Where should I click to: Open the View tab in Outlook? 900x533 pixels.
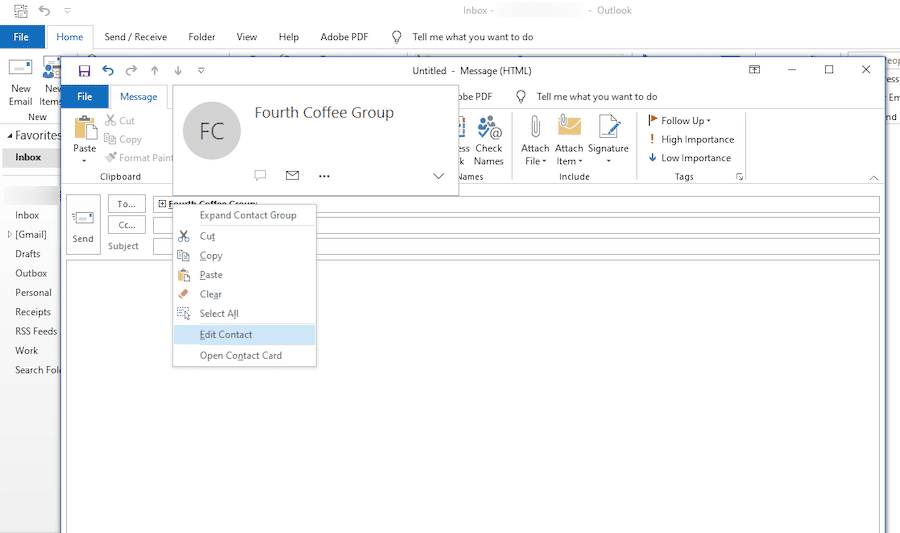[247, 37]
